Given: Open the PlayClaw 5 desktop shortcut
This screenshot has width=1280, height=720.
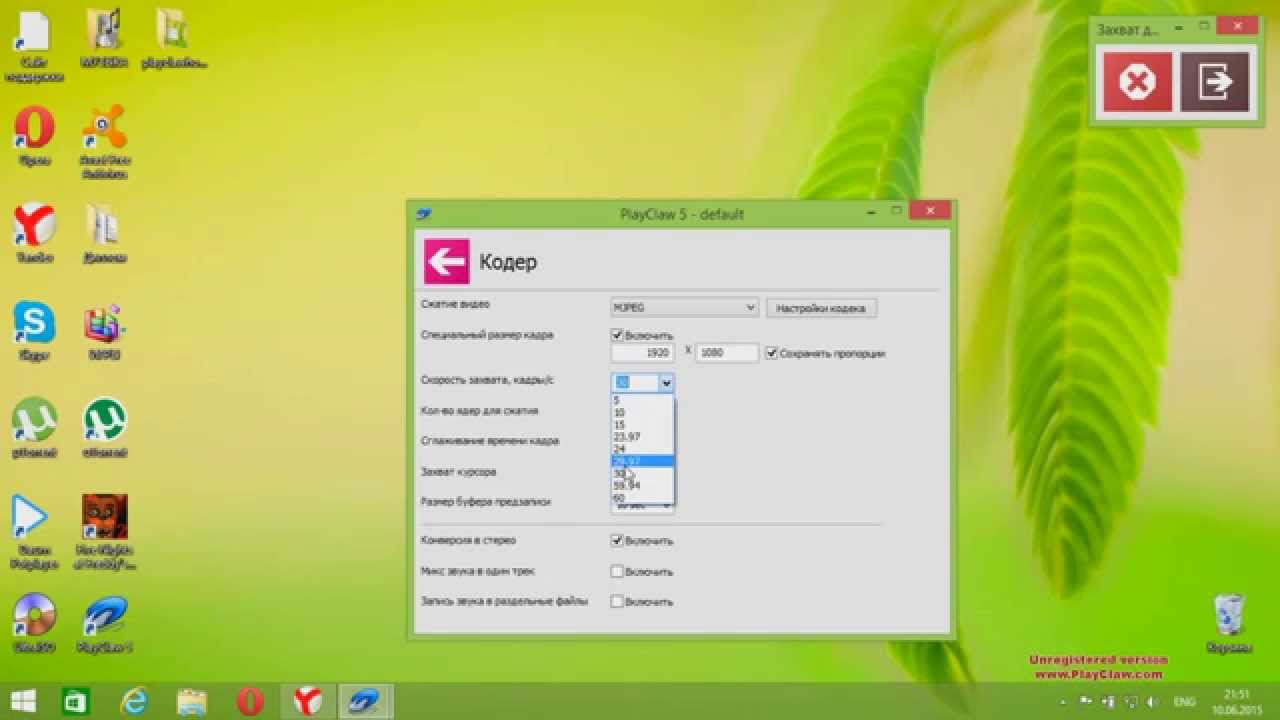Looking at the screenshot, I should [104, 623].
